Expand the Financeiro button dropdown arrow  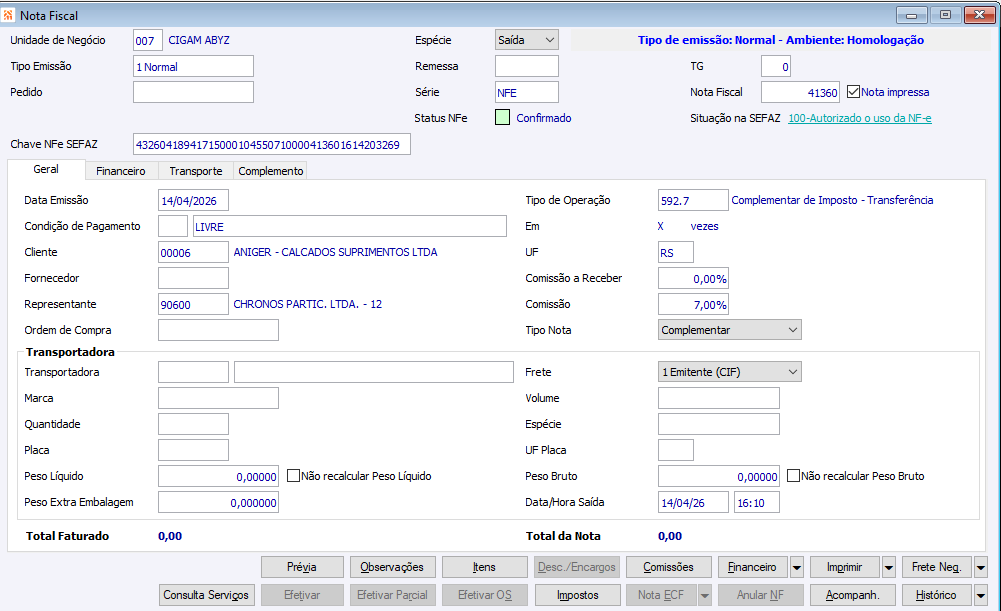797,567
